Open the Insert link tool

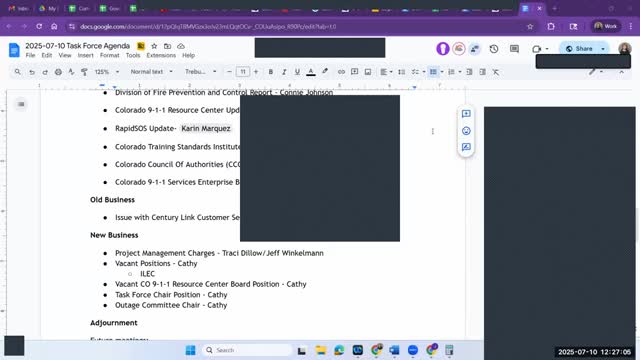pyautogui.click(x=341, y=72)
